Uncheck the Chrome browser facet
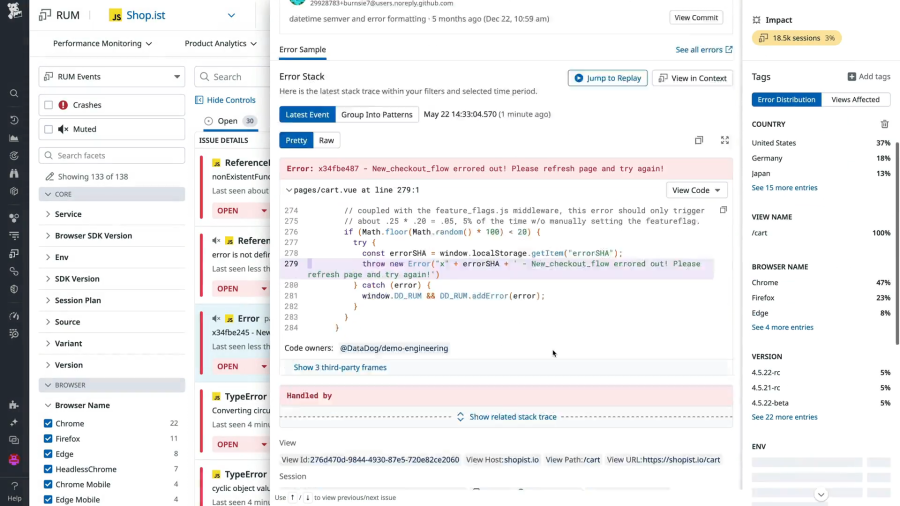Viewport: 900px width, 506px height. click(x=48, y=423)
